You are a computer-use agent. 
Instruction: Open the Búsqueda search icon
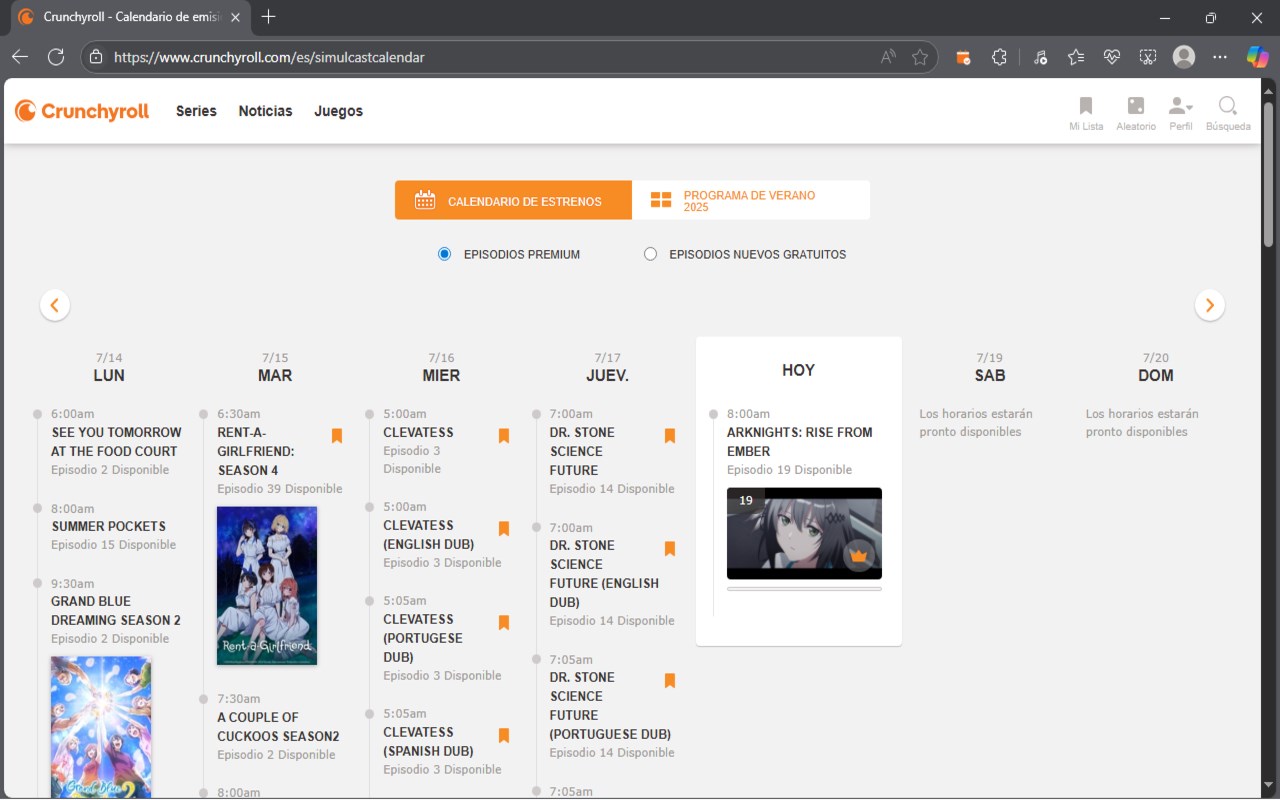click(1228, 113)
